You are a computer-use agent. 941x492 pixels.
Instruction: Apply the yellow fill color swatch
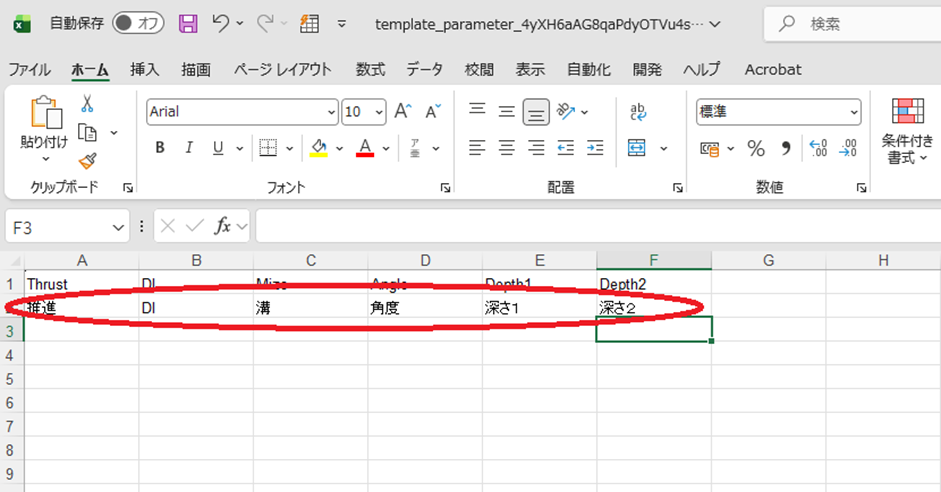319,149
